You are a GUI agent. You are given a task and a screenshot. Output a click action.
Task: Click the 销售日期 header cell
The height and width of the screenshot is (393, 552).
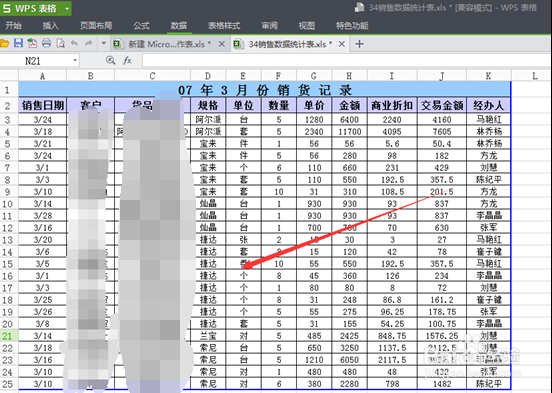[x=43, y=105]
